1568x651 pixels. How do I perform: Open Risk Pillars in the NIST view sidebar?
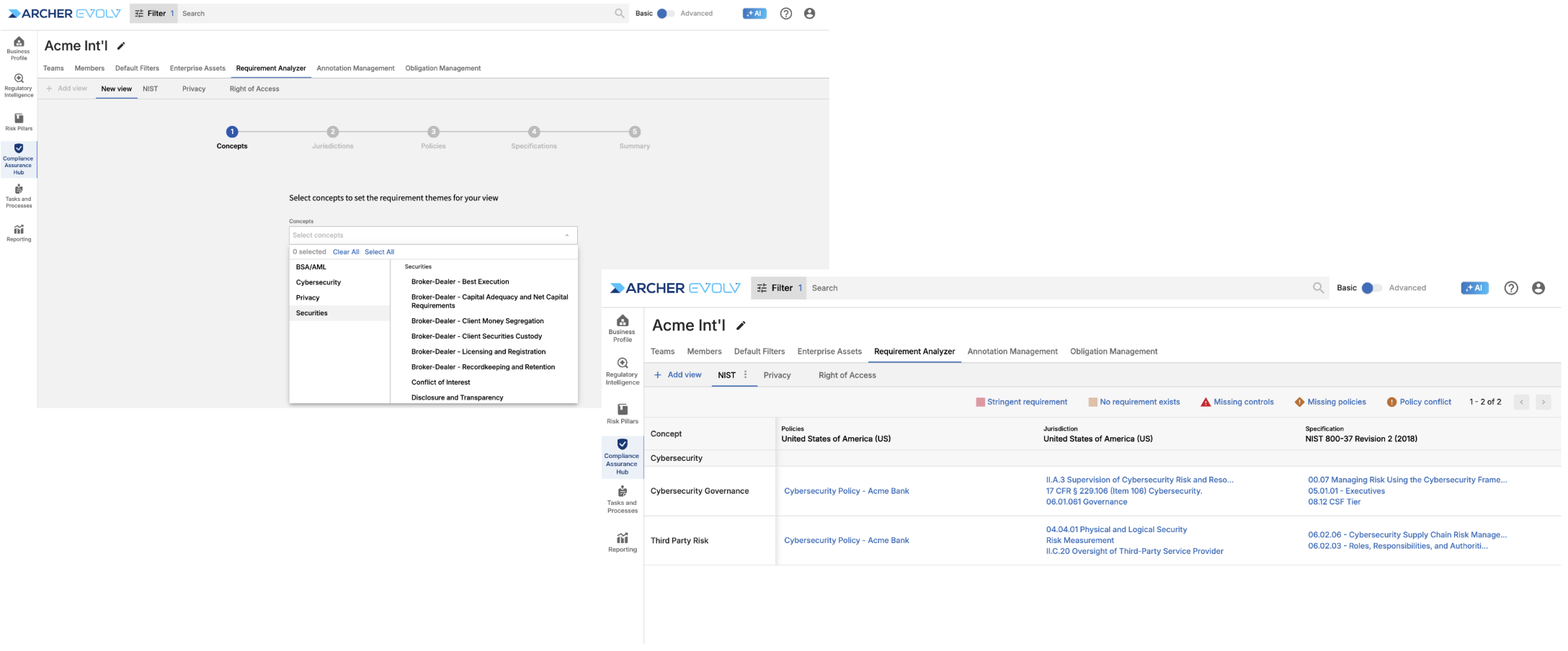click(x=622, y=413)
